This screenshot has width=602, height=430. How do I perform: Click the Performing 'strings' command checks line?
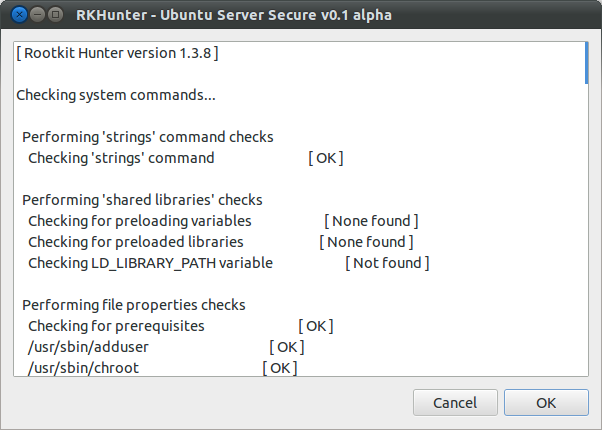click(x=148, y=137)
